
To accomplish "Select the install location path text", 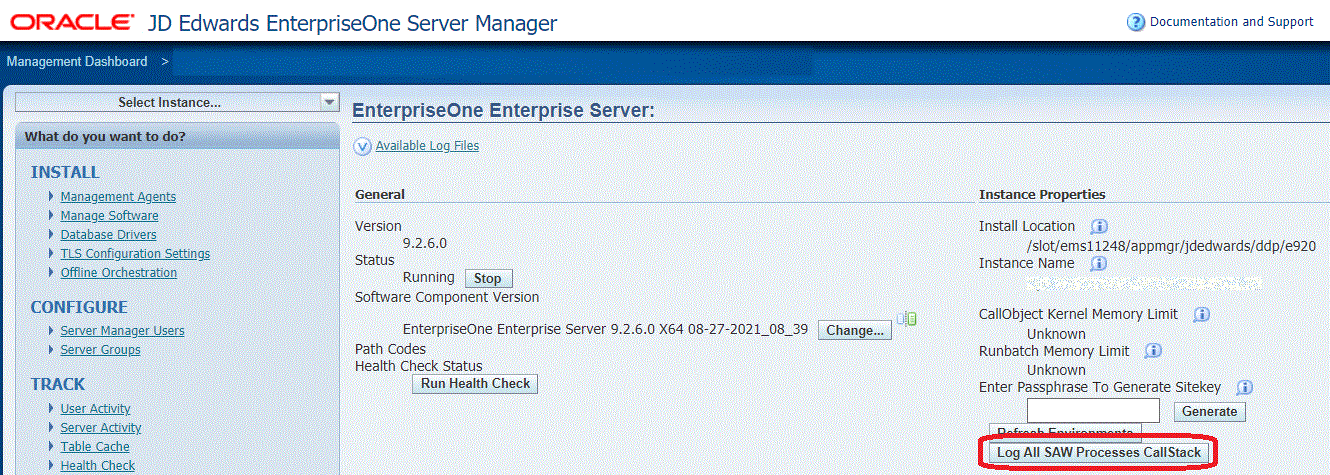I will pos(1170,245).
